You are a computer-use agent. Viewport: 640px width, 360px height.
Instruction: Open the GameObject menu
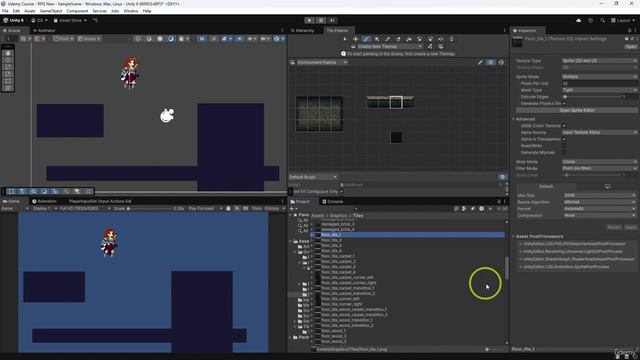pyautogui.click(x=51, y=11)
